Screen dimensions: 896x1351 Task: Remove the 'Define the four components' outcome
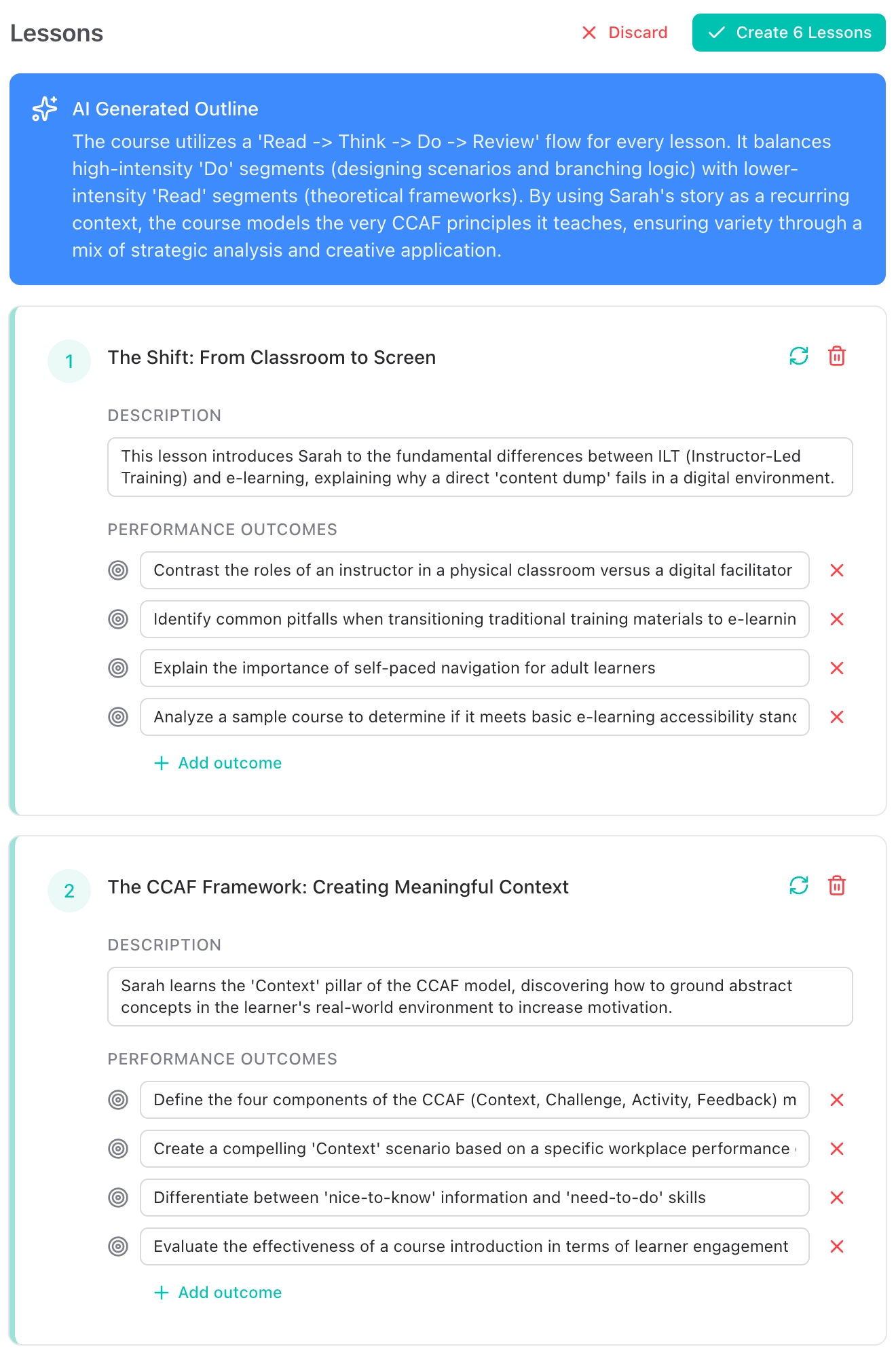tap(836, 1100)
